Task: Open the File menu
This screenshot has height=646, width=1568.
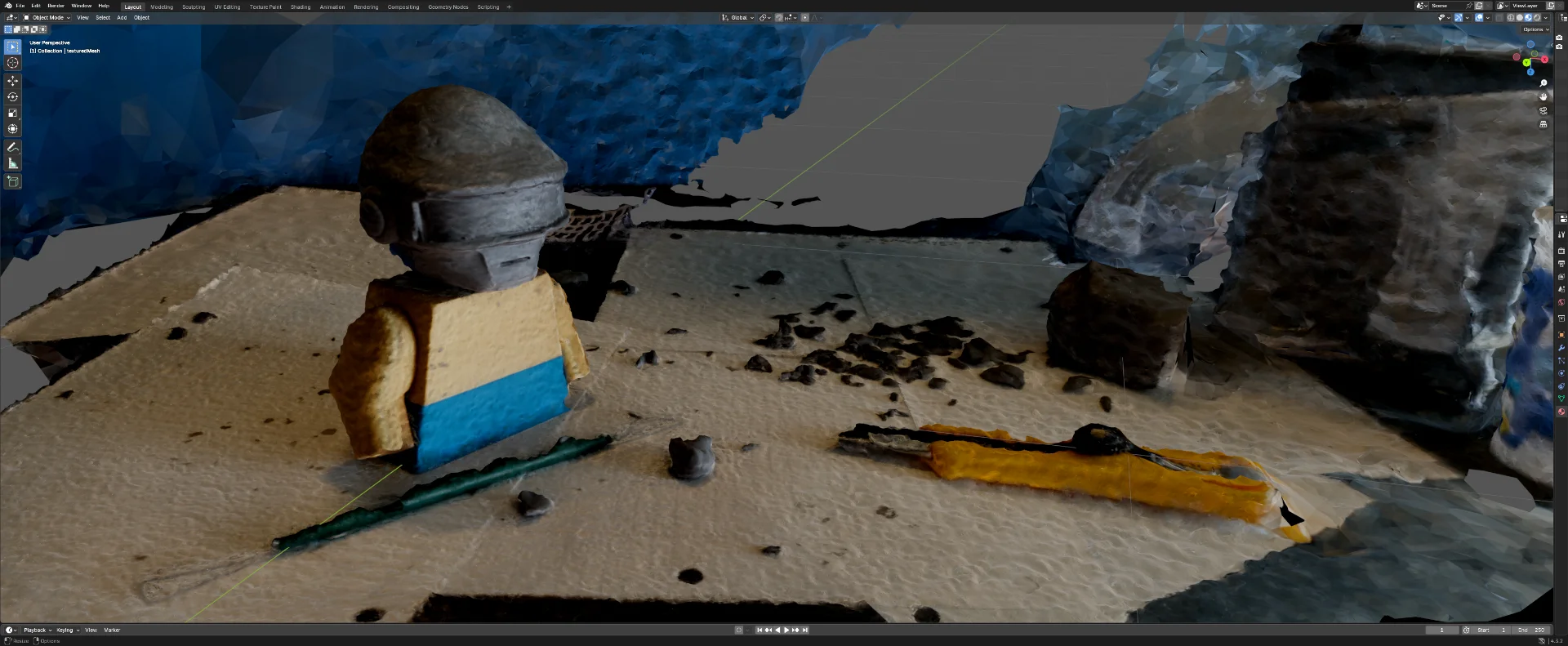Action: pos(20,6)
